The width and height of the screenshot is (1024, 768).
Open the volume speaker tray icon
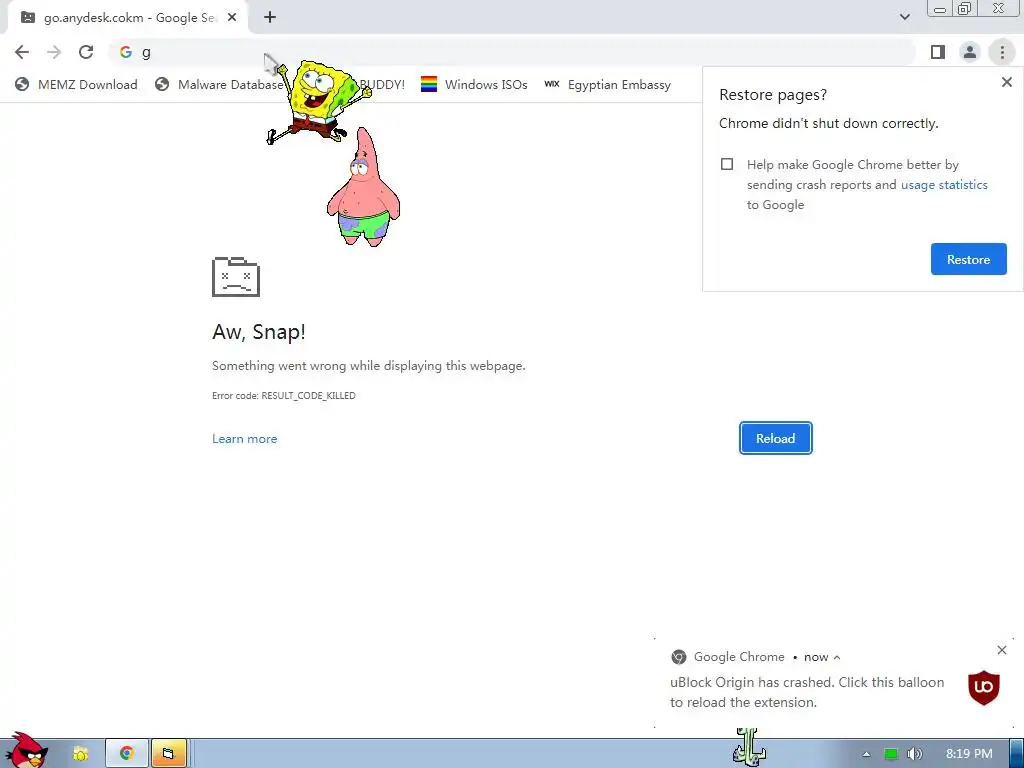tap(915, 754)
